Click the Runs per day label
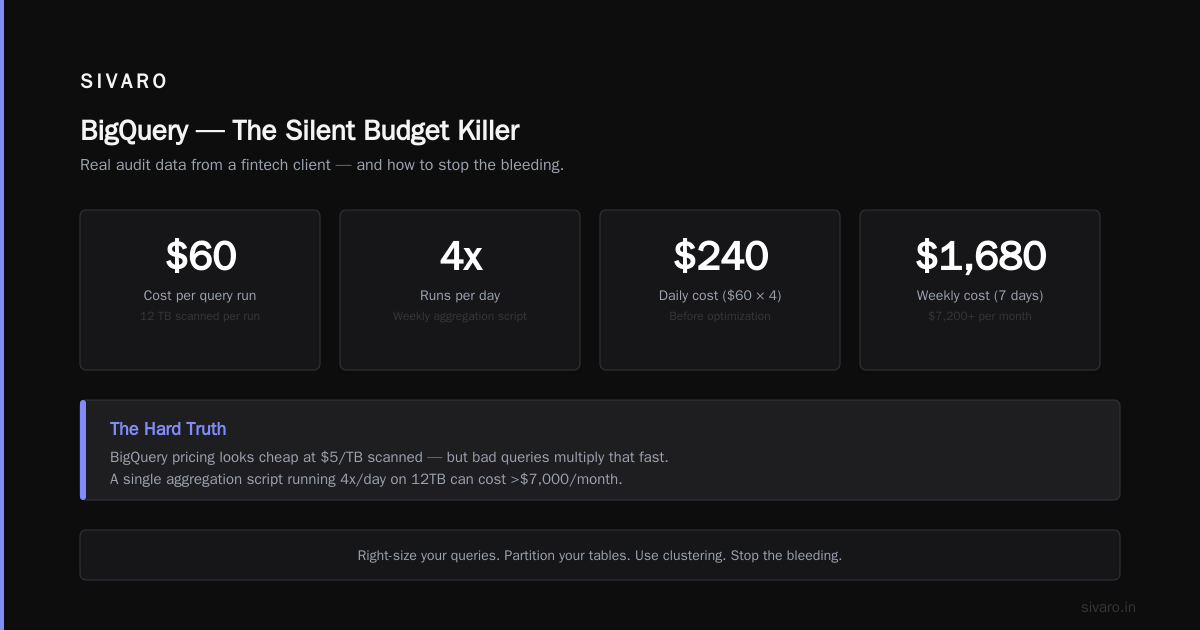 click(x=460, y=296)
